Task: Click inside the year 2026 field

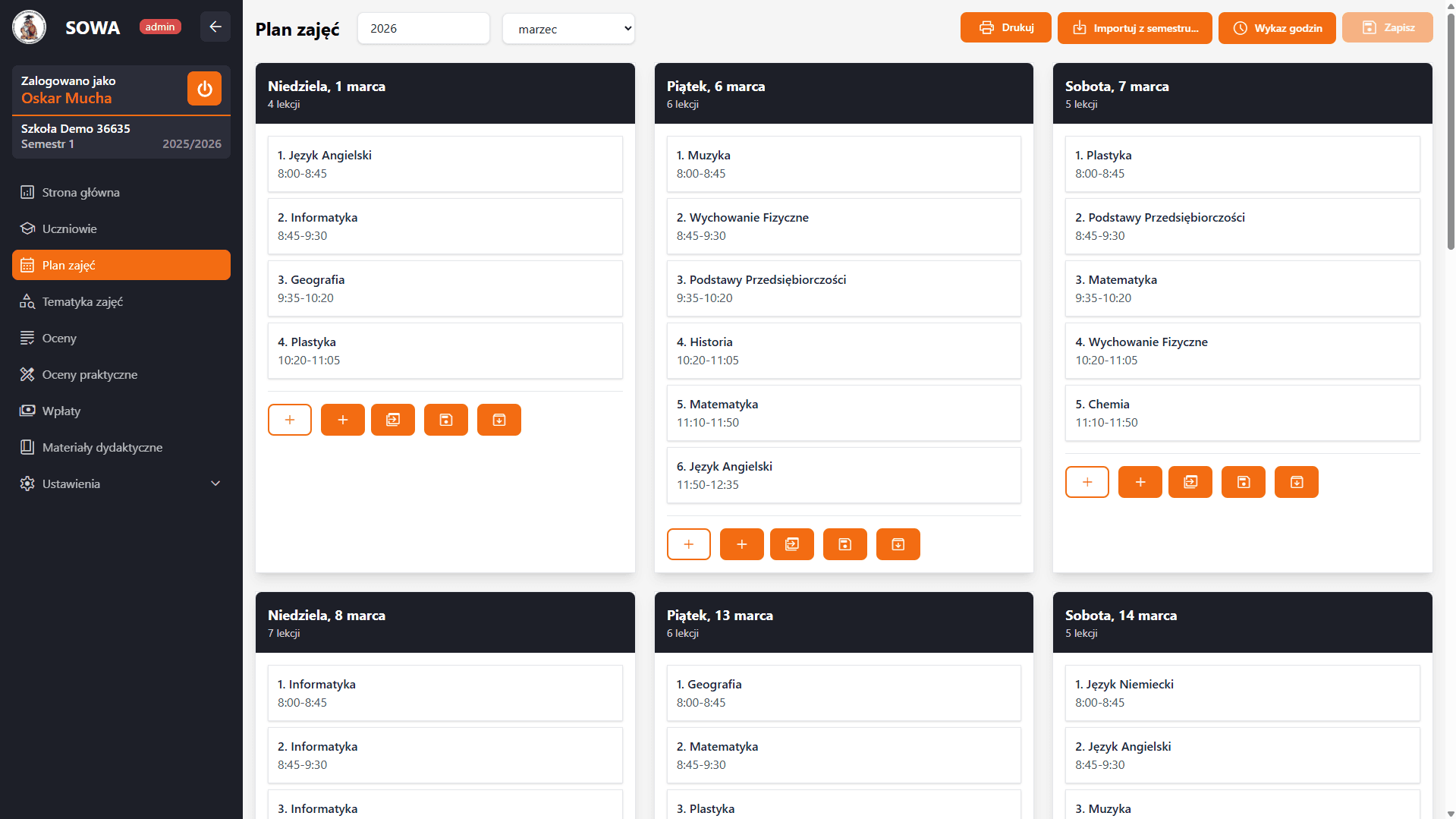Action: point(423,28)
